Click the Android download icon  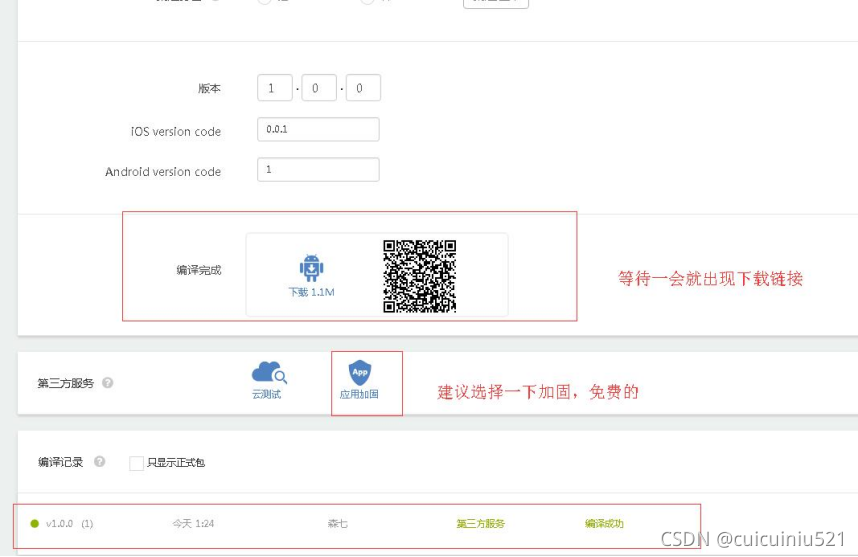click(x=311, y=268)
